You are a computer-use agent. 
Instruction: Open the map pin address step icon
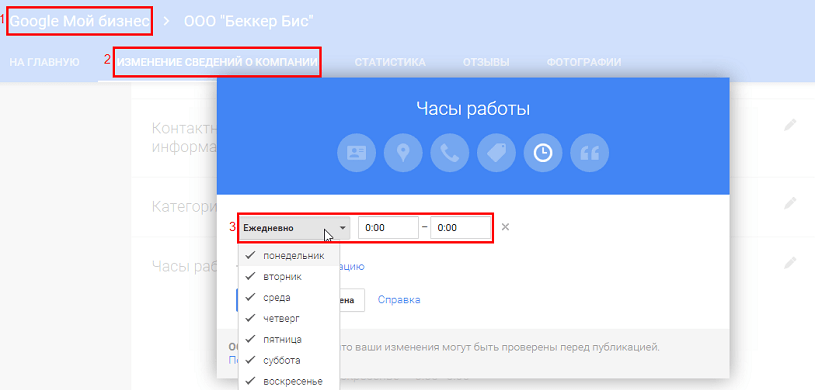[403, 152]
